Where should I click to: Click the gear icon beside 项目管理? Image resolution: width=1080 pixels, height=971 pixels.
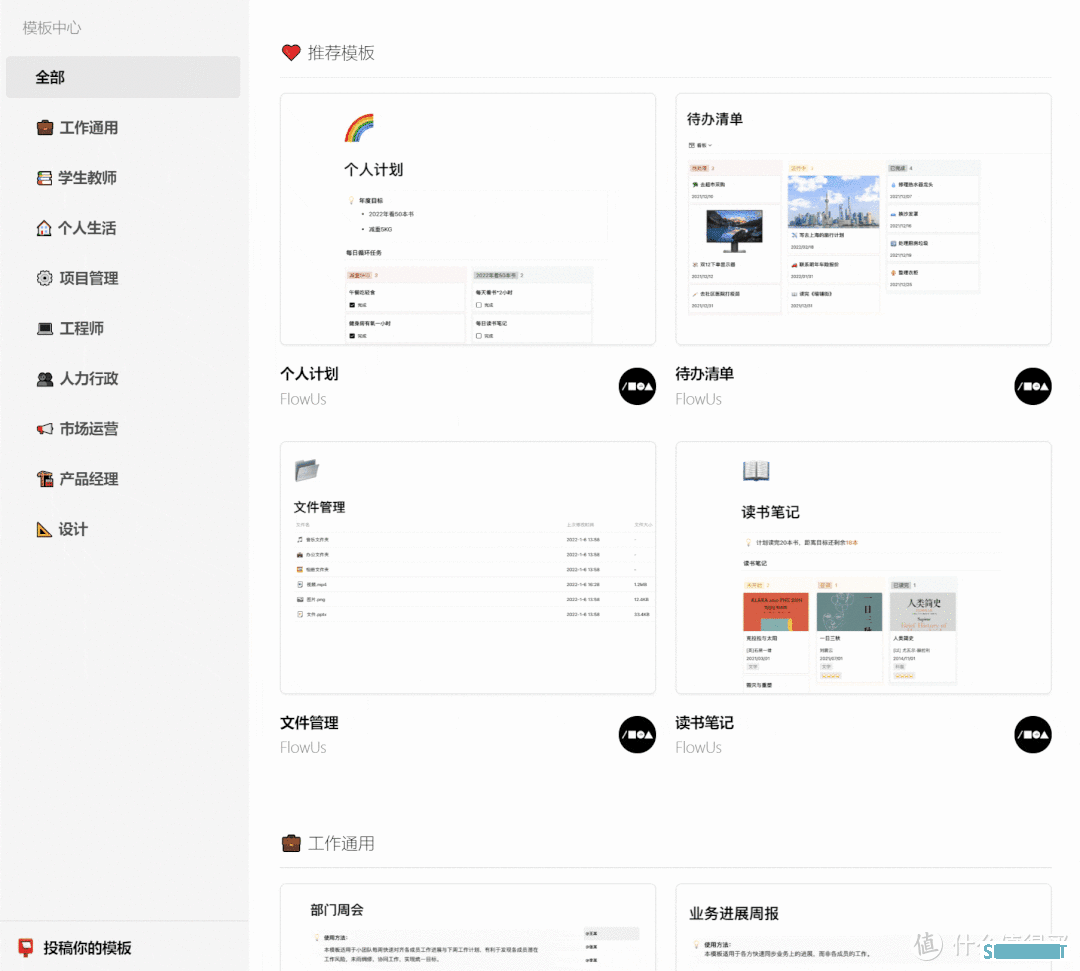coord(45,278)
